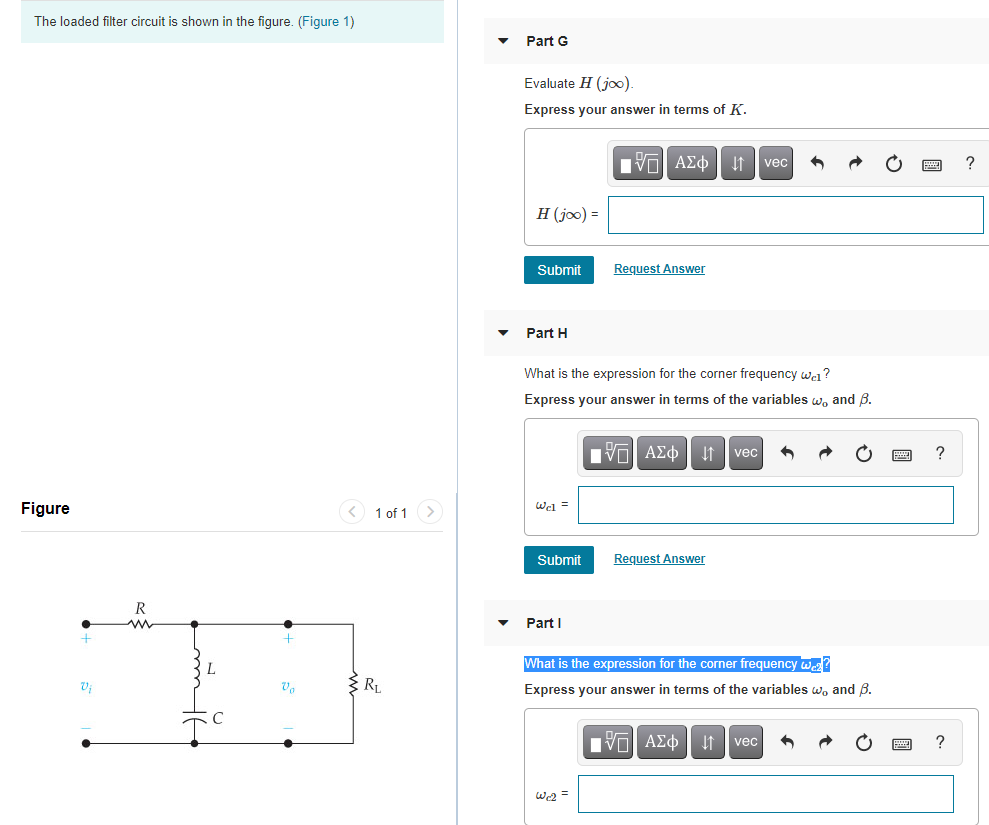Image resolution: width=989 pixels, height=825 pixels.
Task: Click the redo arrow in Part G toolbar
Action: pyautogui.click(x=854, y=163)
